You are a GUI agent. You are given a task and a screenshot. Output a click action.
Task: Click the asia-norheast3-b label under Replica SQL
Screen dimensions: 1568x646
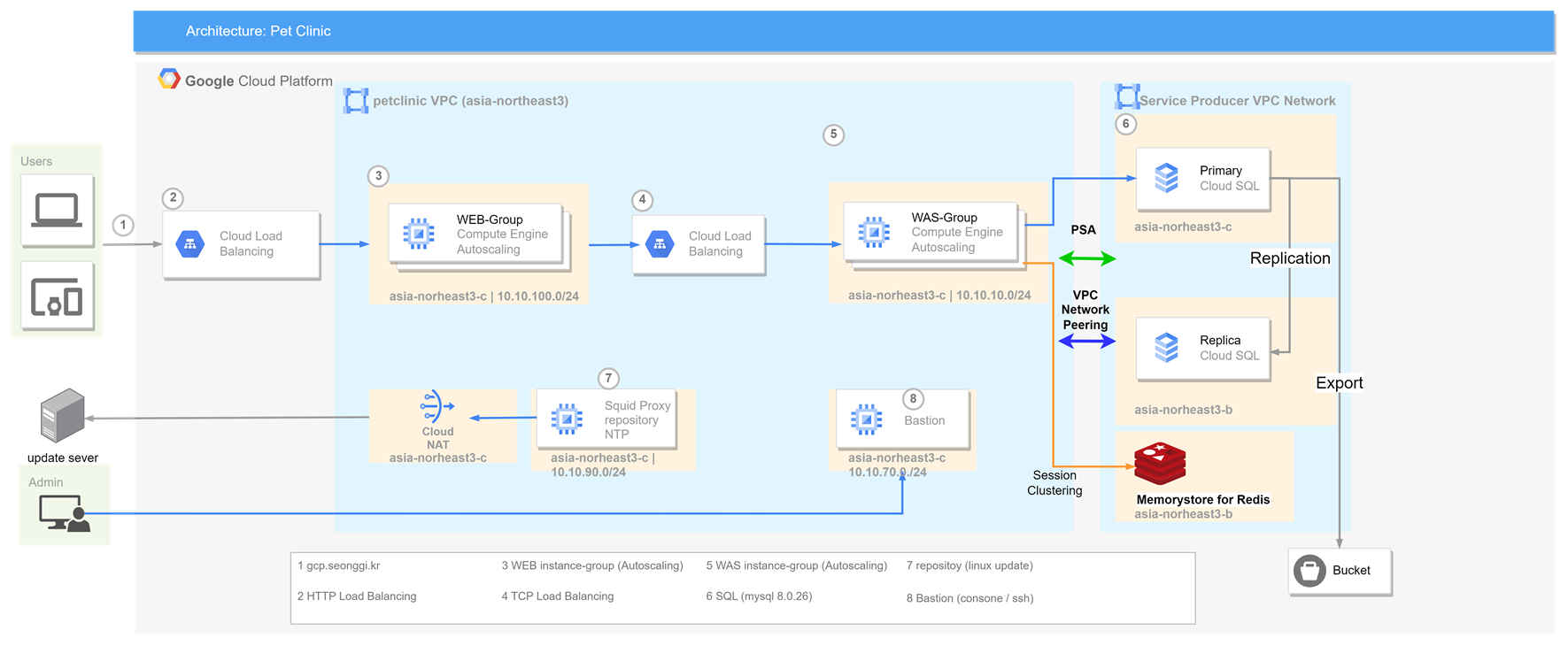tap(1183, 410)
